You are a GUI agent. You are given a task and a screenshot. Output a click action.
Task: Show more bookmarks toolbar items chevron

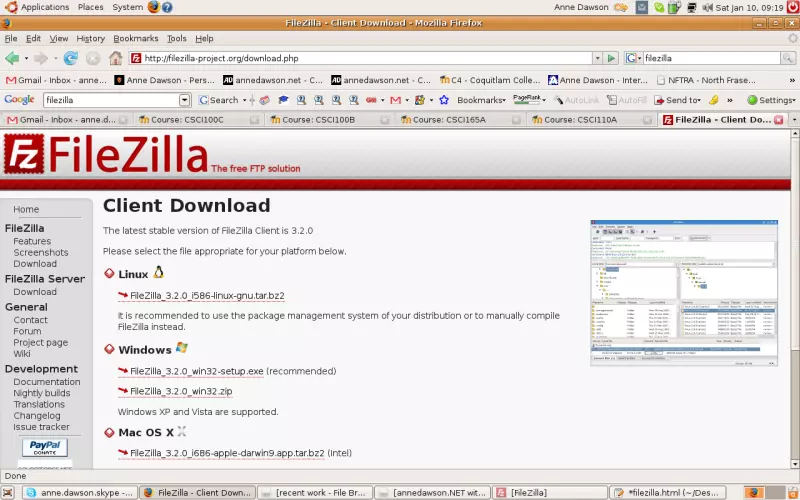point(792,81)
